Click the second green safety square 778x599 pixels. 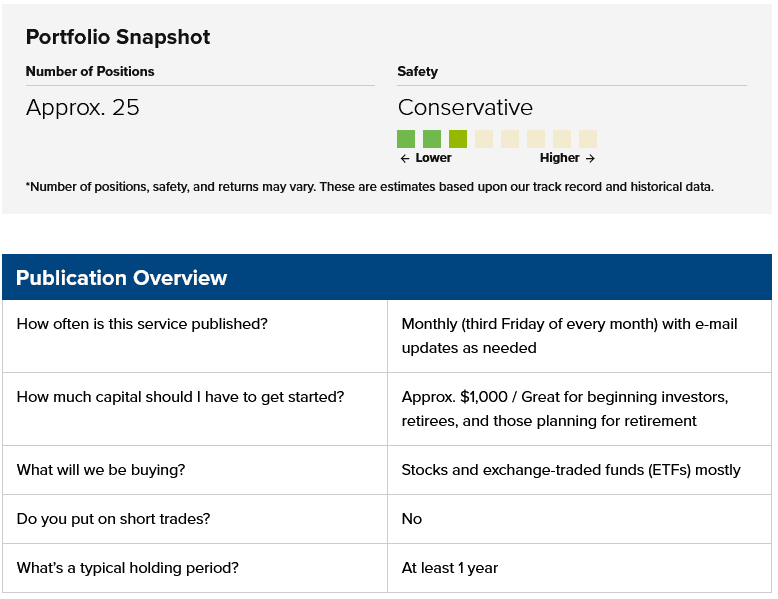pyautogui.click(x=432, y=139)
